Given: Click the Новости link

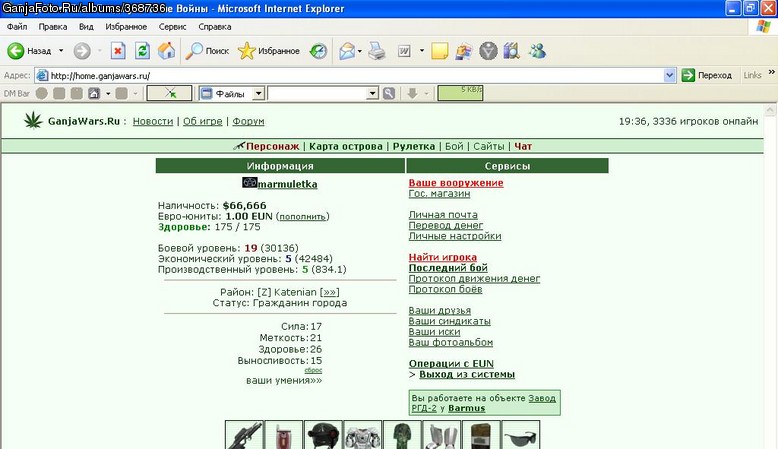Looking at the screenshot, I should point(153,121).
